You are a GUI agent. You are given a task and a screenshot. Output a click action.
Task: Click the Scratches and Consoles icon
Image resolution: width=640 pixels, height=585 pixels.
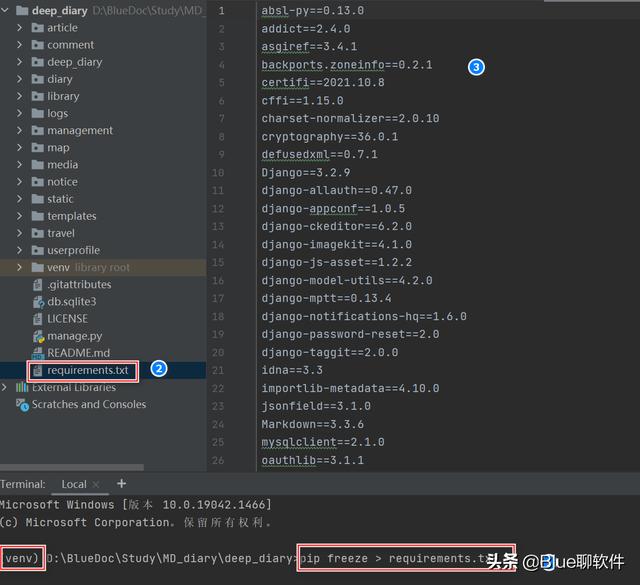click(22, 405)
